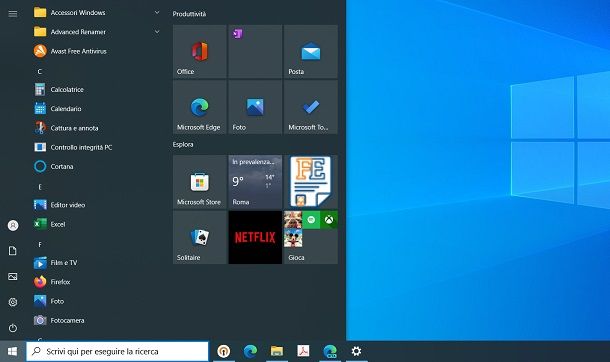Jump to letter E section header
Screen dimensions: 610x362
tap(40, 187)
